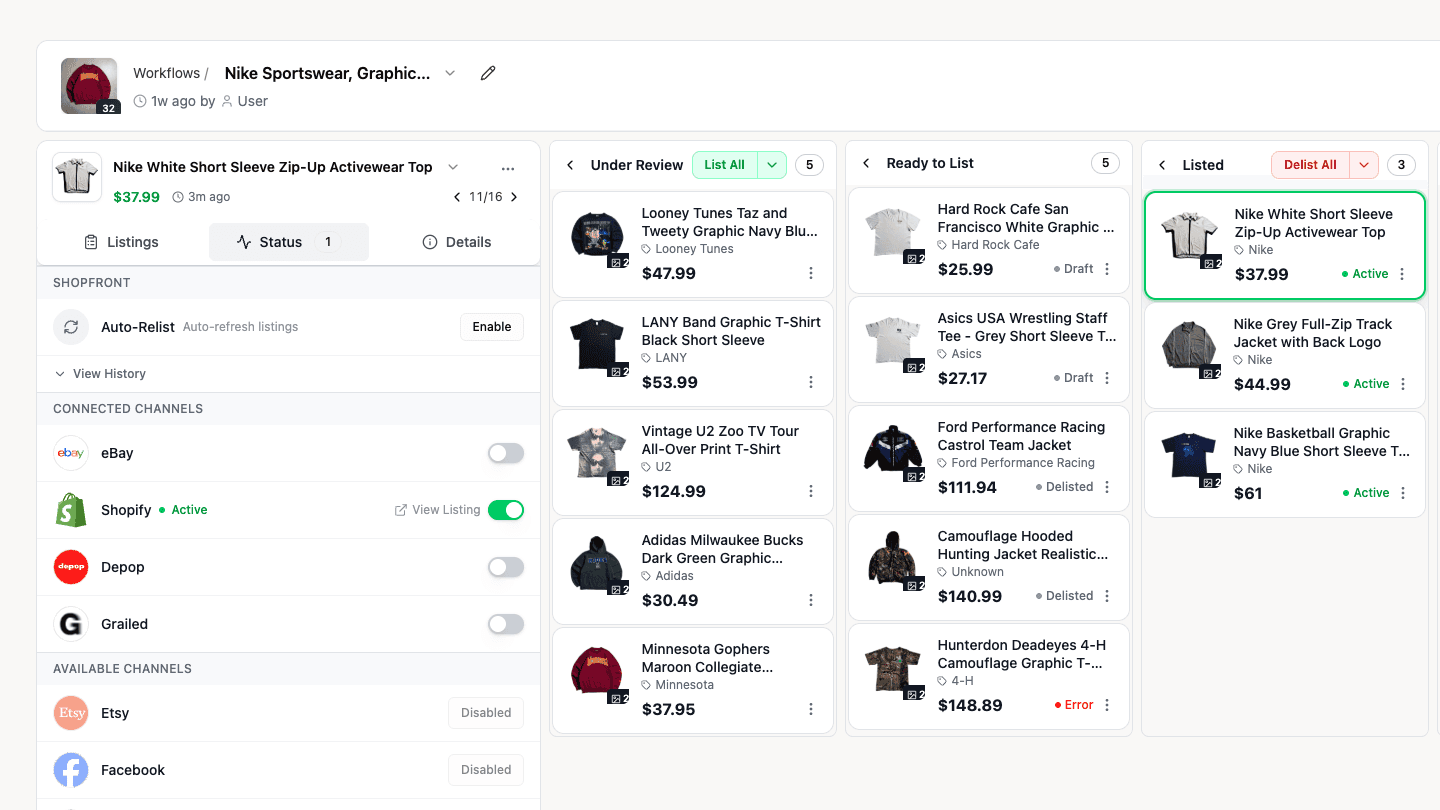
Task: Open options menu for Vintage U2 Zoo TV card
Action: point(811,492)
